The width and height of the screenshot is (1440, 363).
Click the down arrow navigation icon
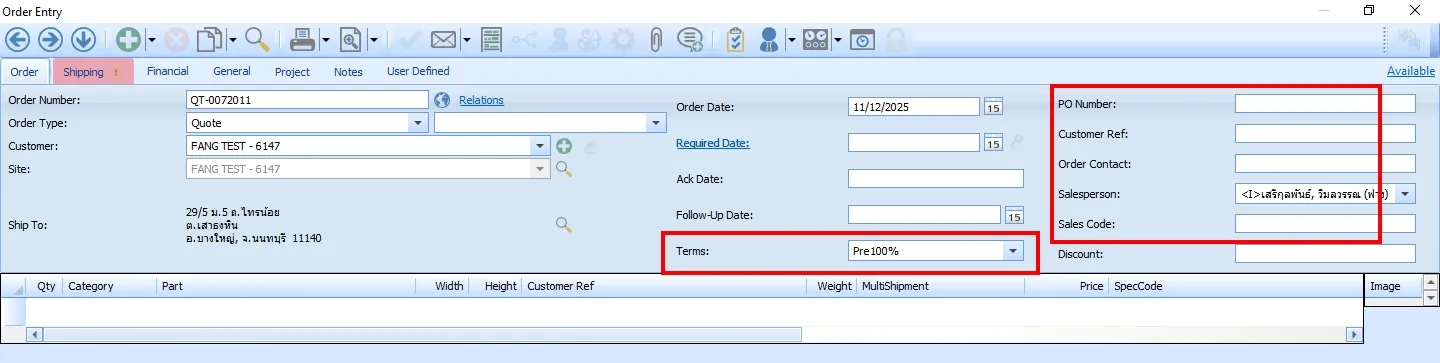pyautogui.click(x=83, y=40)
